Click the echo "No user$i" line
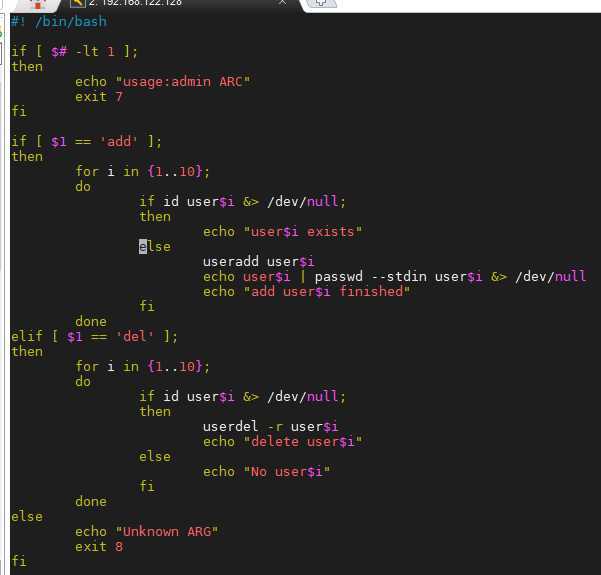This screenshot has height=575, width=601. [x=267, y=472]
